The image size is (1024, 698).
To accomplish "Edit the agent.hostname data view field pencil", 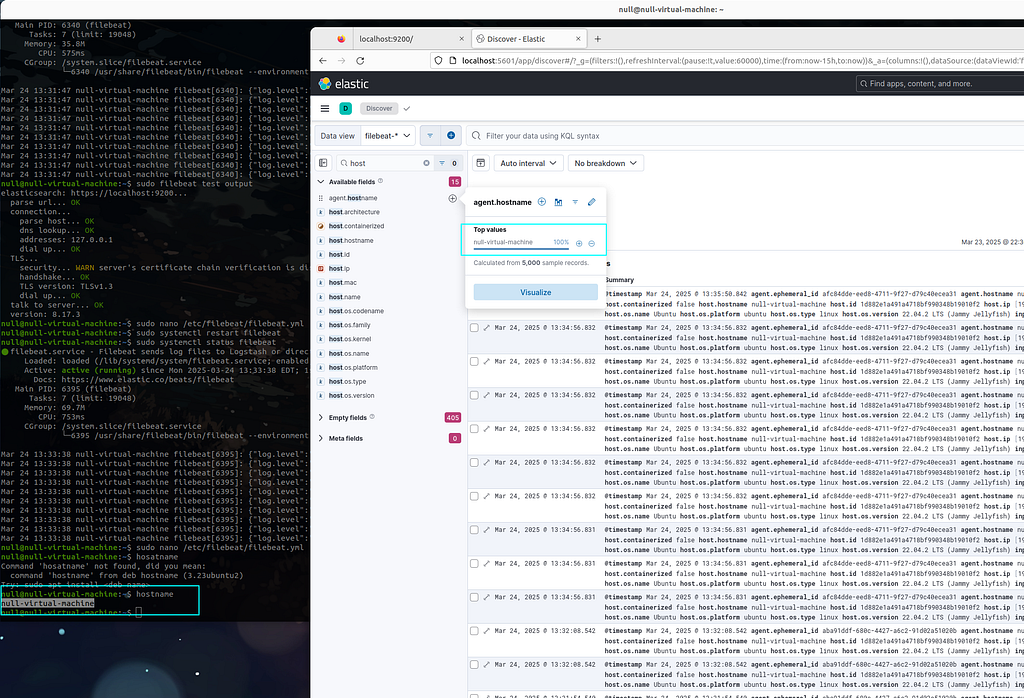I will click(592, 202).
